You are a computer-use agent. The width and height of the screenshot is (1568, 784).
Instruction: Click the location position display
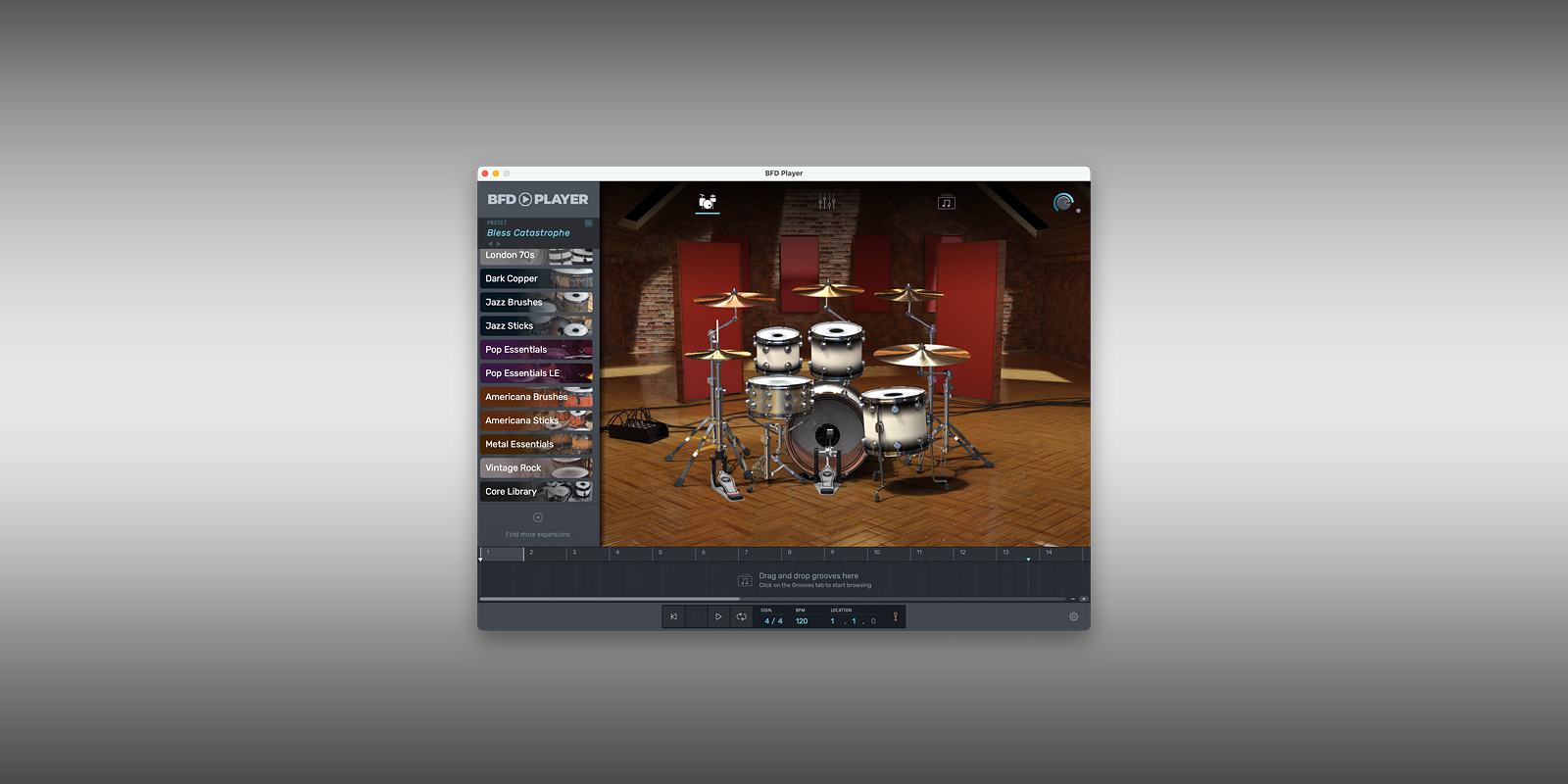tap(853, 621)
